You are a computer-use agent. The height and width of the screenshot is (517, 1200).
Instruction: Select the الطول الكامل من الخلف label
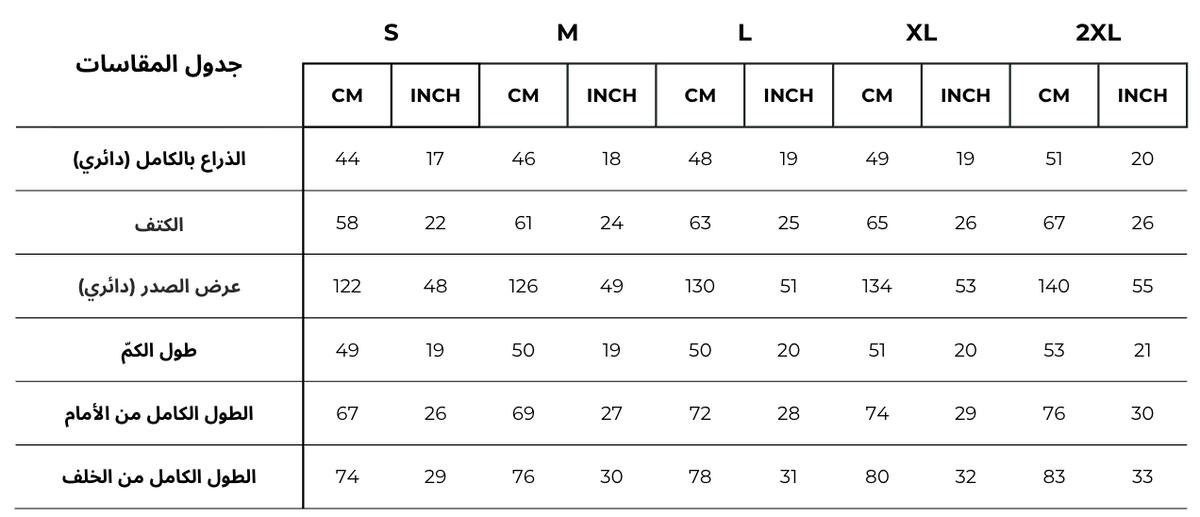(x=159, y=477)
